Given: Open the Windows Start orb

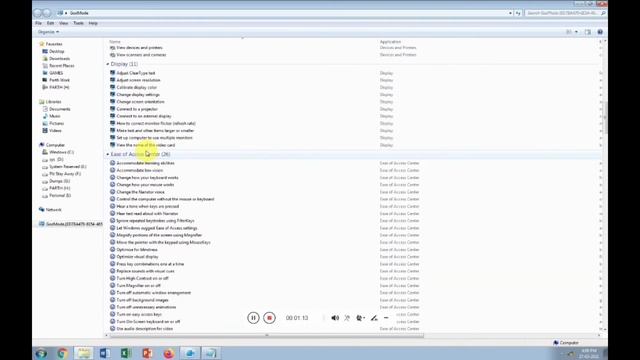Looking at the screenshot, I should click(41, 353).
